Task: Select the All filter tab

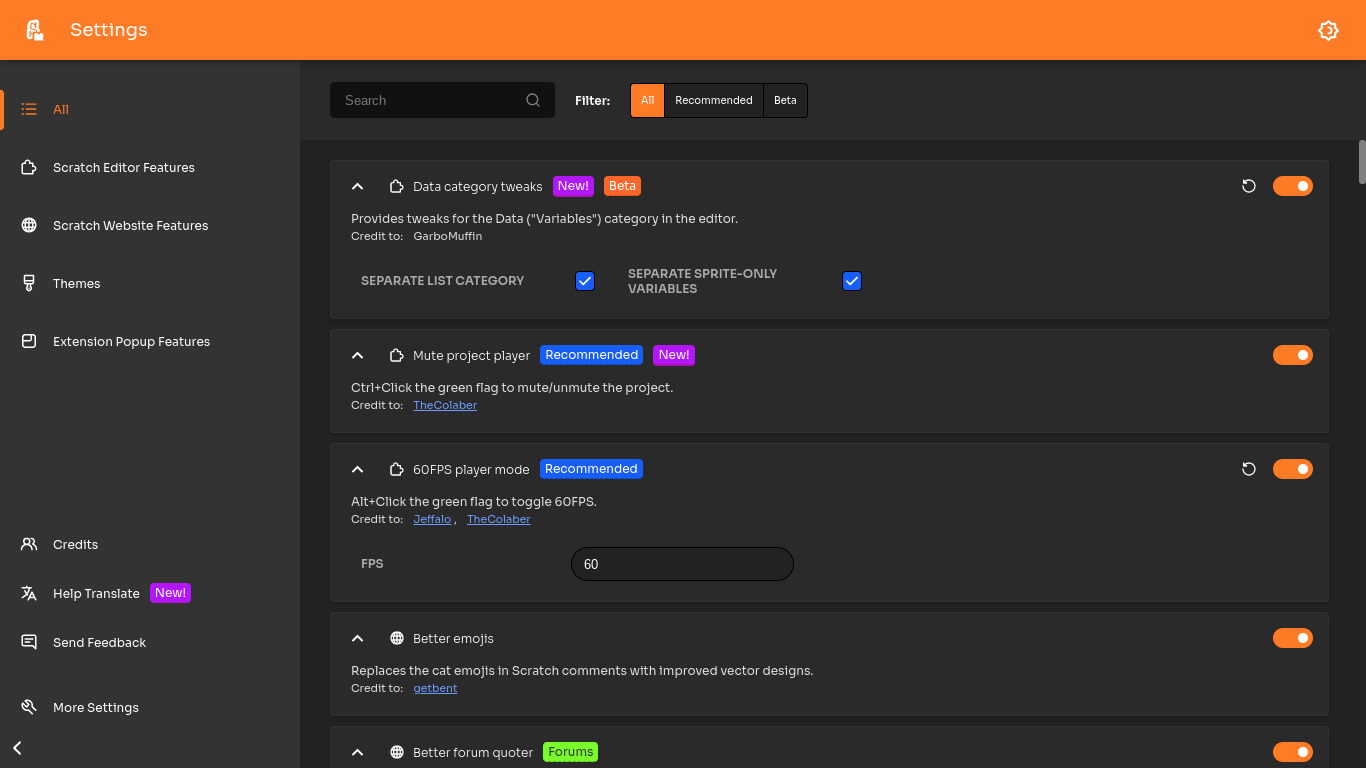Action: (648, 100)
